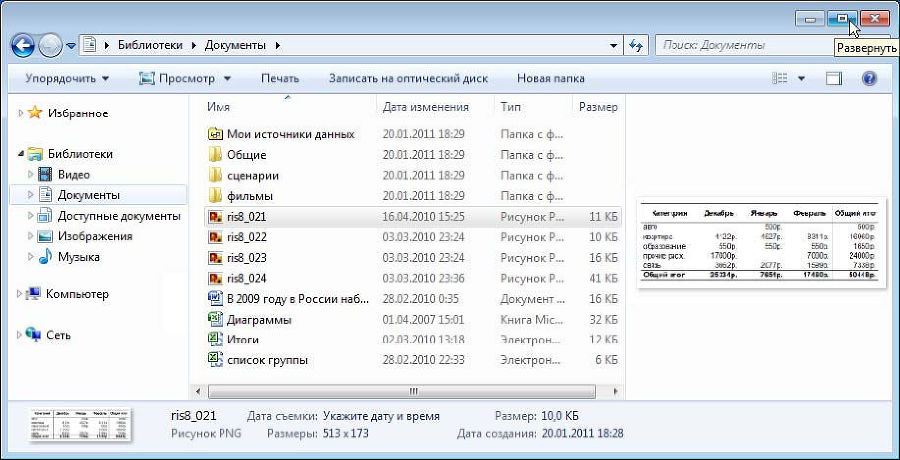
Task: Click the left arrow of the horizontal scrollbar
Action: (199, 391)
